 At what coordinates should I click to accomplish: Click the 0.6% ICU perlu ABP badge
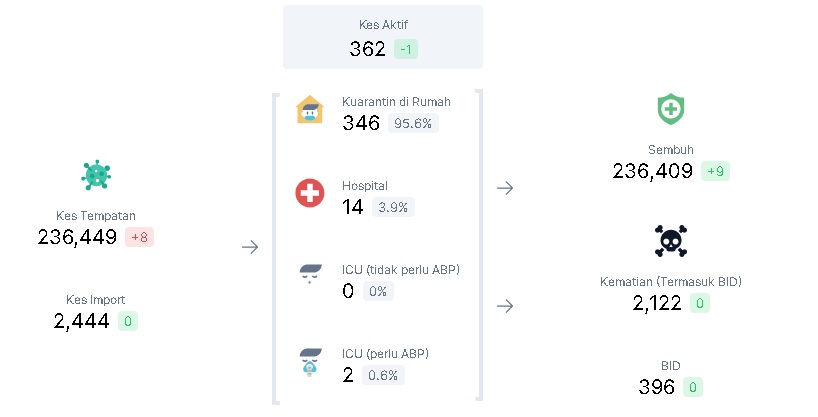tap(383, 375)
